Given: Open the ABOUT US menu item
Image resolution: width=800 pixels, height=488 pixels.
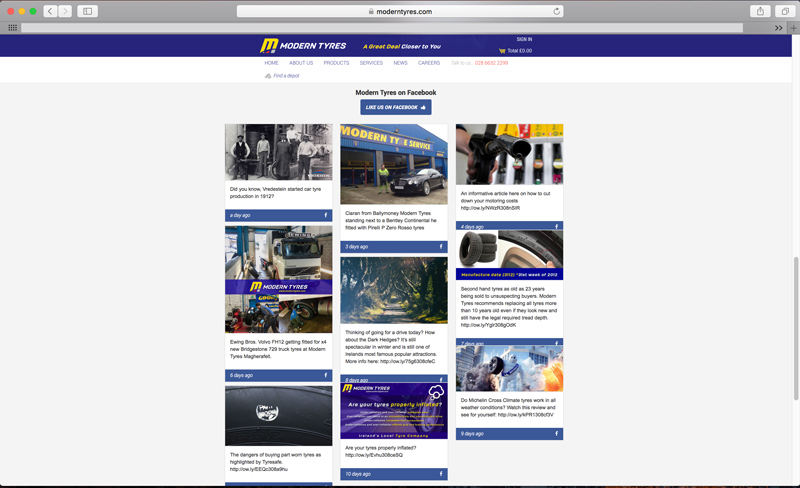Looking at the screenshot, I should pyautogui.click(x=301, y=63).
